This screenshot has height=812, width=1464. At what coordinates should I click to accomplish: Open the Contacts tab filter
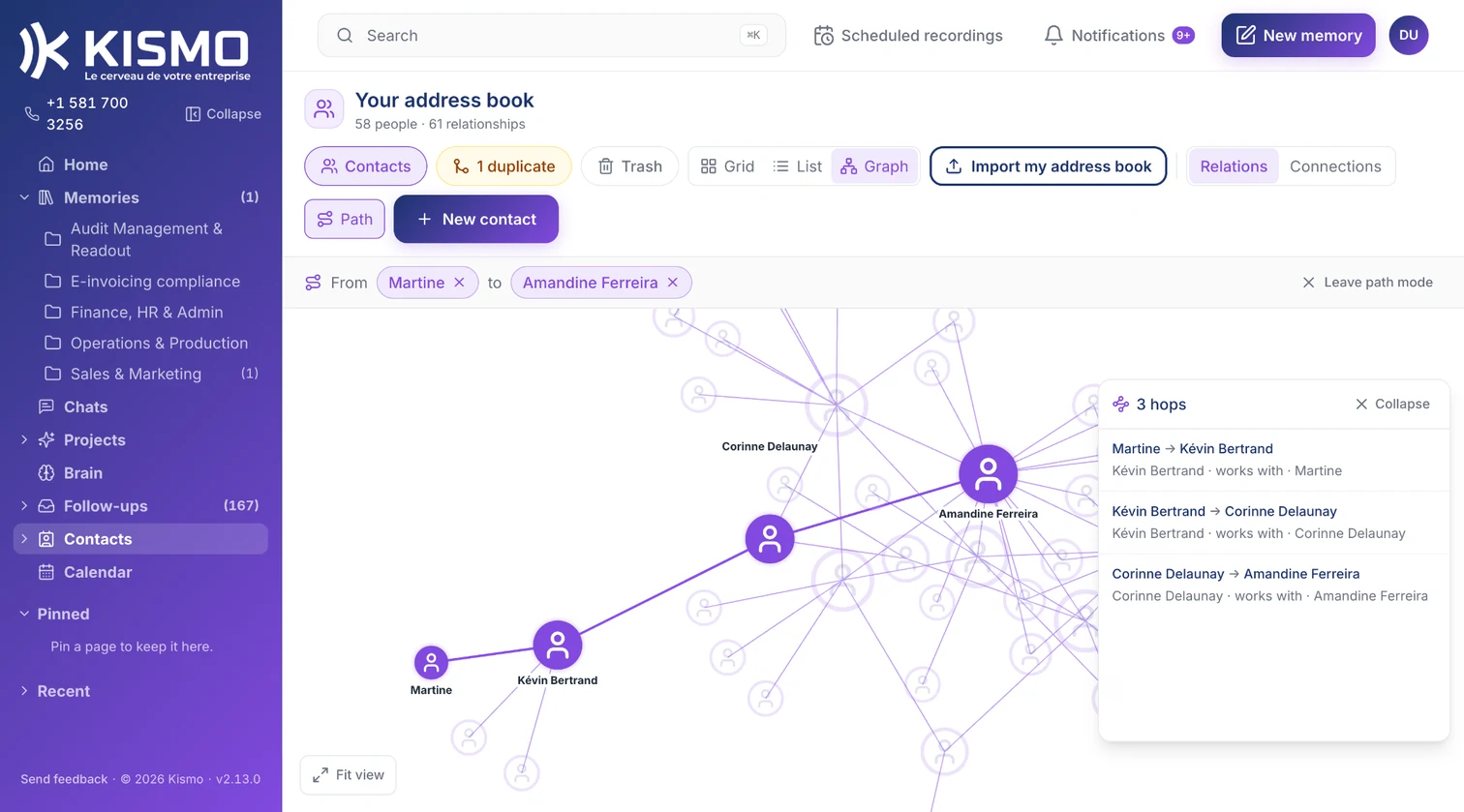click(365, 166)
